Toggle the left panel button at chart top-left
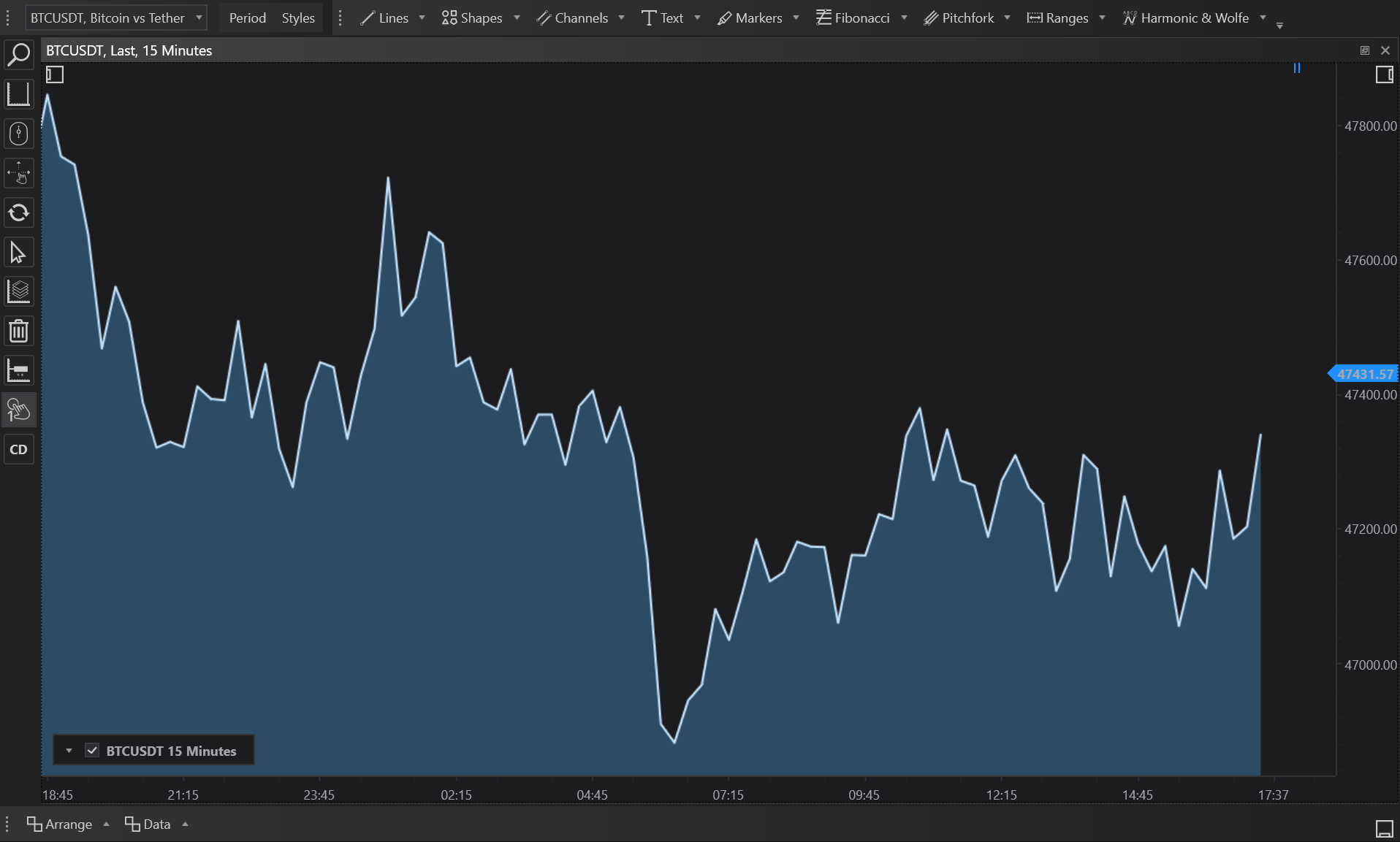Image resolution: width=1400 pixels, height=842 pixels. coord(55,74)
